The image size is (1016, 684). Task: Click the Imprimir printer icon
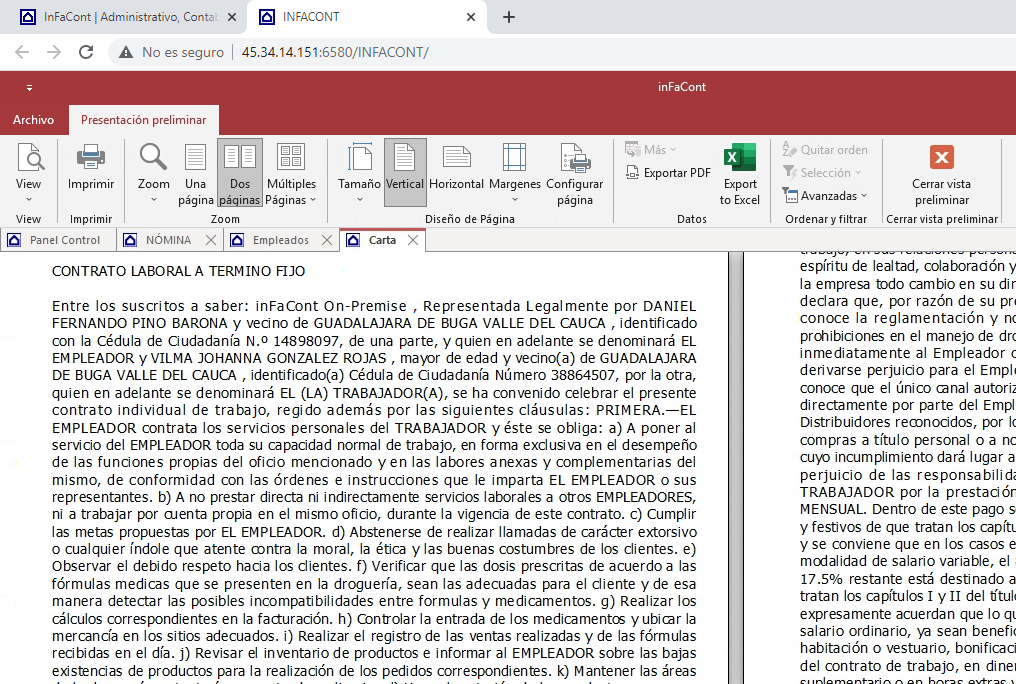91,157
